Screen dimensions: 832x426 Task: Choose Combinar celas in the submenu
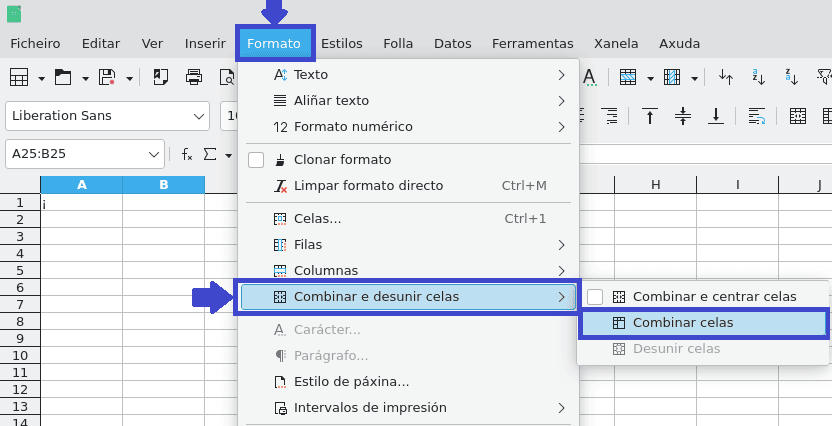click(704, 323)
